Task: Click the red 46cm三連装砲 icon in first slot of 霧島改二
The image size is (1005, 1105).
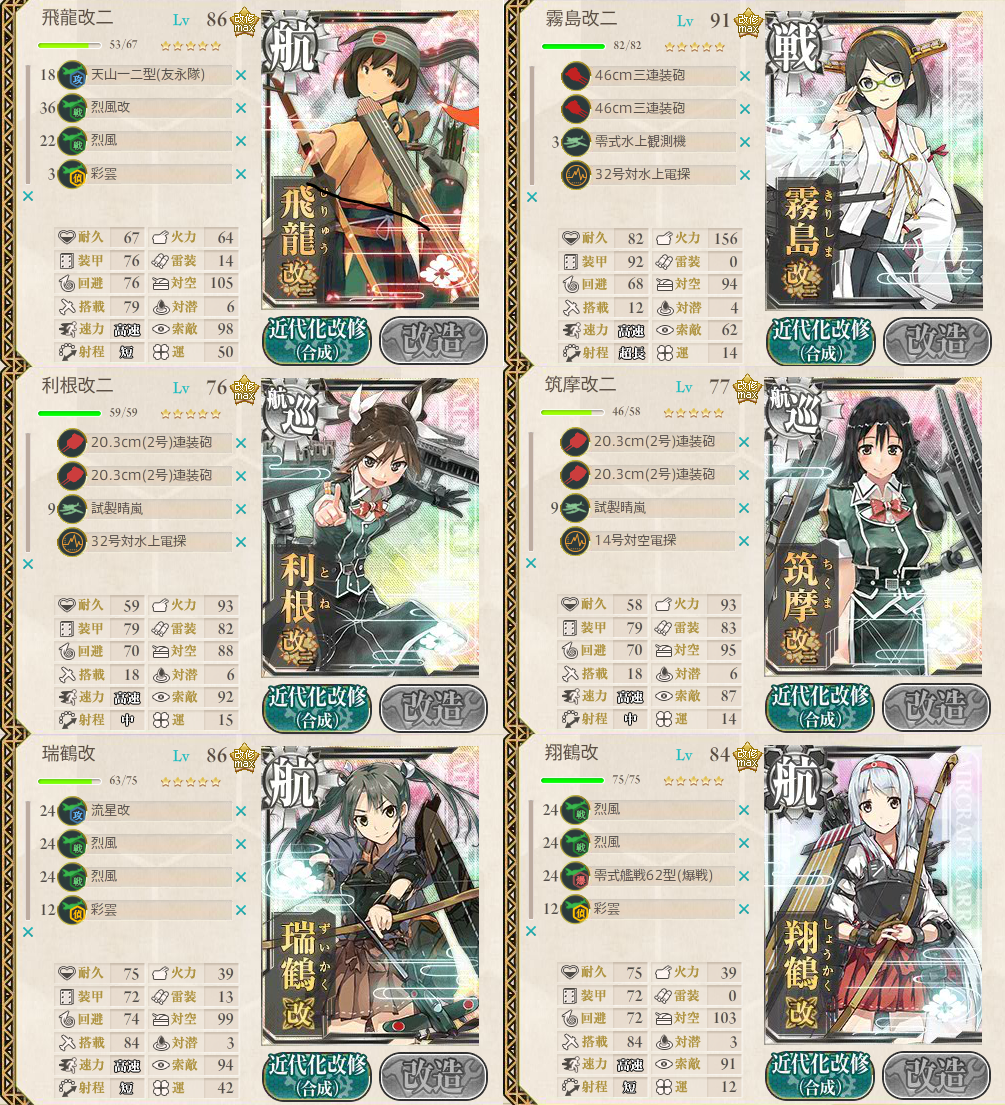Action: point(576,75)
